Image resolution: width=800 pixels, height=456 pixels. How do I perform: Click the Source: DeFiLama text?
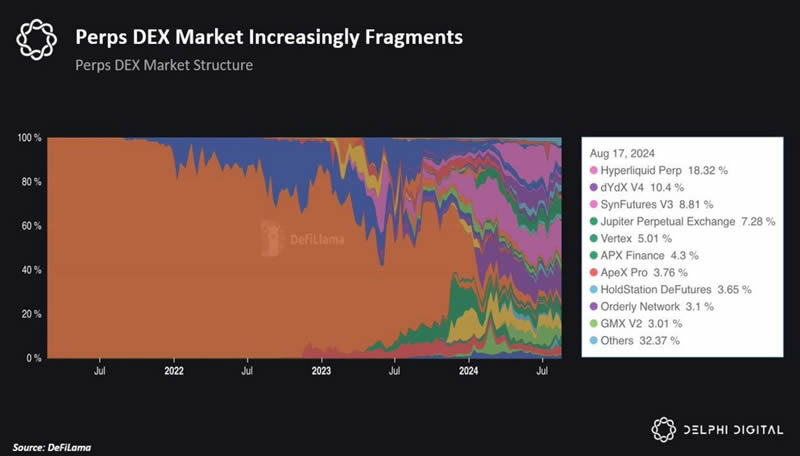[x=52, y=447]
